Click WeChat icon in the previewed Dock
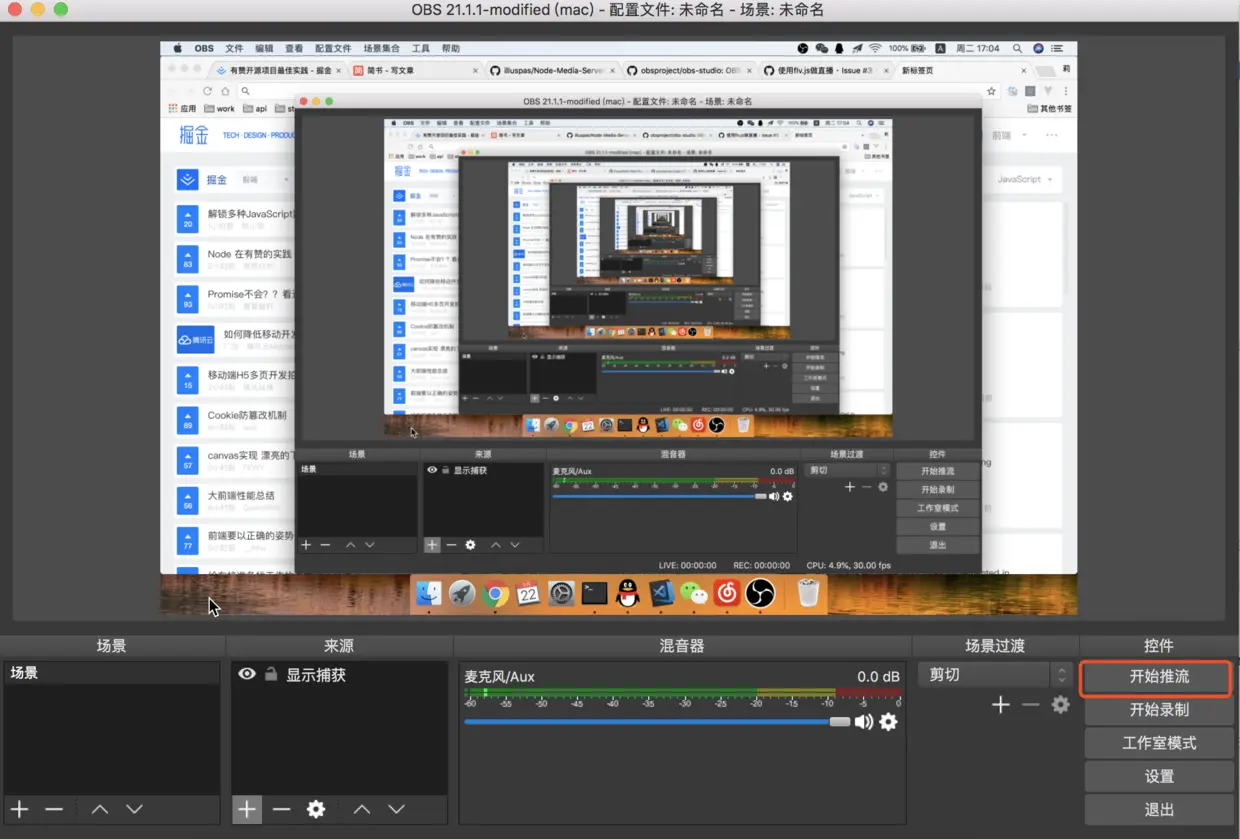1240x839 pixels. click(693, 594)
